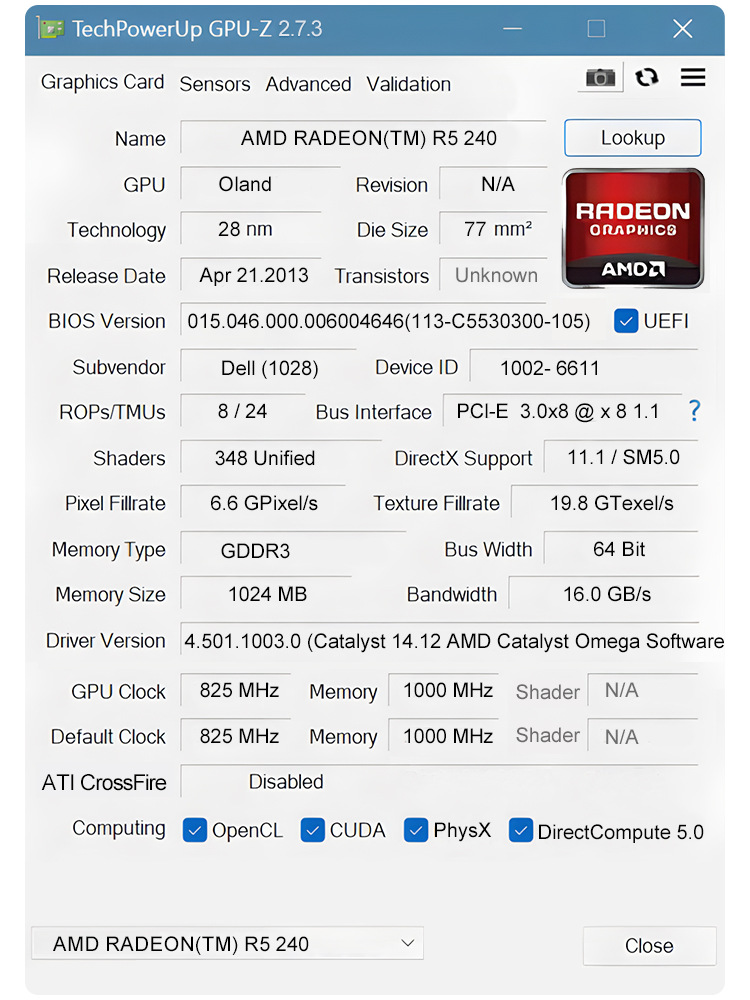Viewport: 750px width, 1000px height.
Task: Click the Driver Version text field
Action: pyautogui.click(x=452, y=641)
